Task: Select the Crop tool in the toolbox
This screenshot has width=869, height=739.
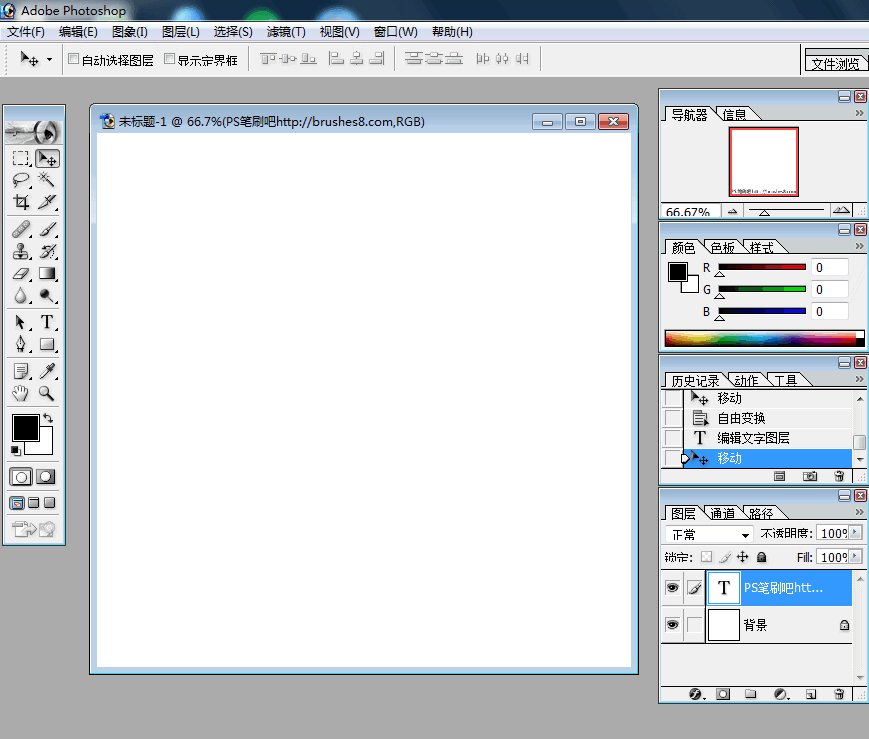Action: point(21,202)
